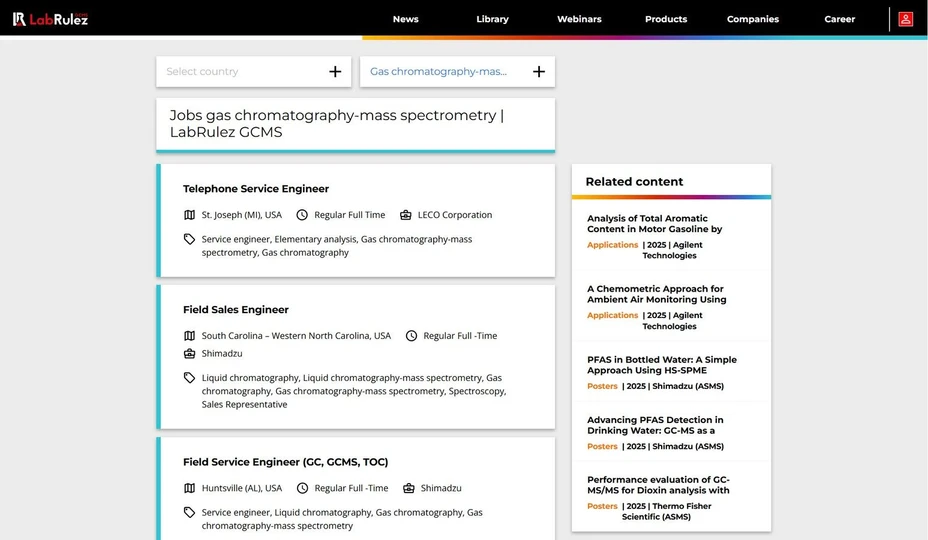Click Posters label under Advancing PFAS Detection
928x540 pixels.
602,446
